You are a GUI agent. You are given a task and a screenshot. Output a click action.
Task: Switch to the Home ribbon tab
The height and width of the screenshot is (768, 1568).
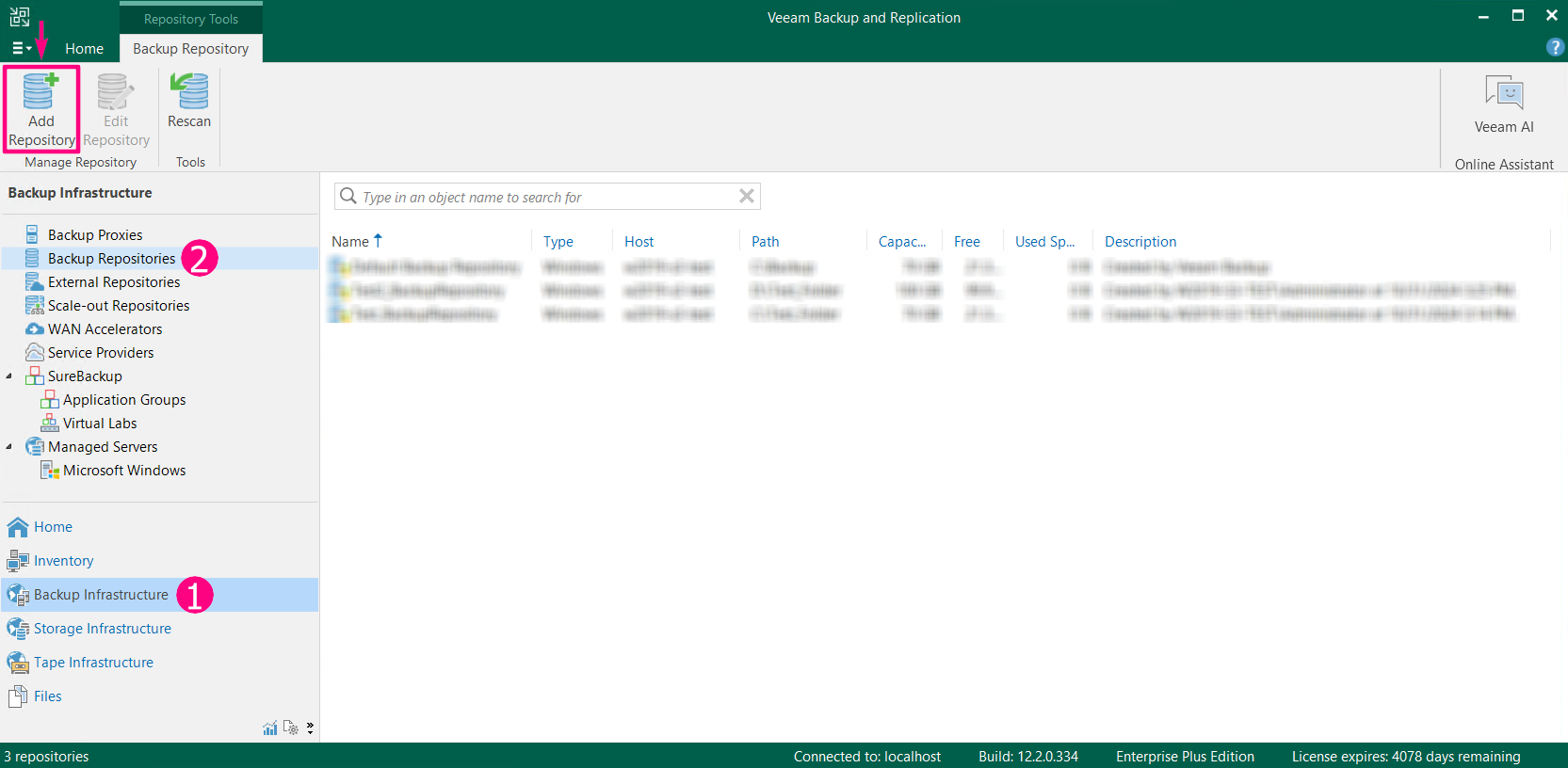pyautogui.click(x=84, y=49)
